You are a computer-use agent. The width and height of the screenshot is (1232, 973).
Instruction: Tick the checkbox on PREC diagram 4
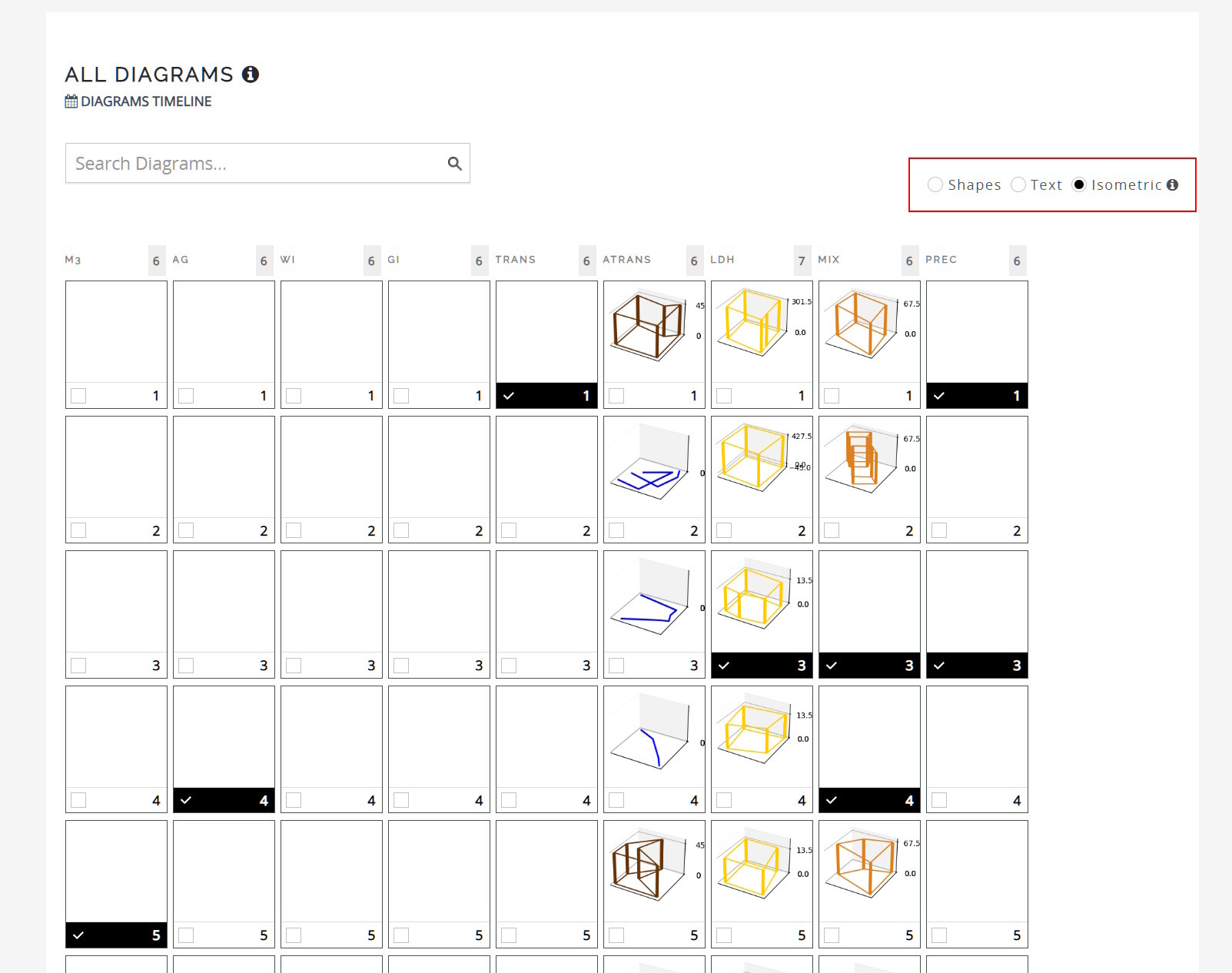tap(939, 800)
